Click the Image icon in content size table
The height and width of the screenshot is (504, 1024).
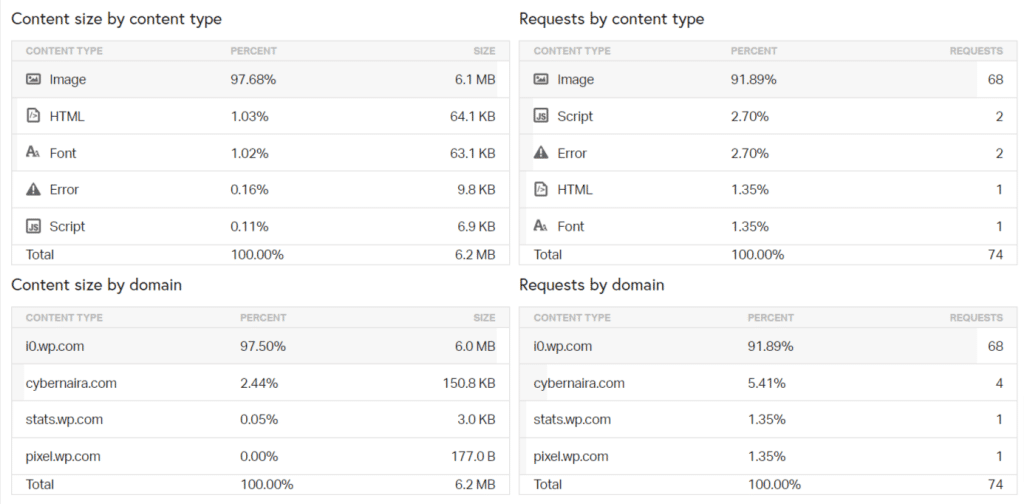click(33, 79)
